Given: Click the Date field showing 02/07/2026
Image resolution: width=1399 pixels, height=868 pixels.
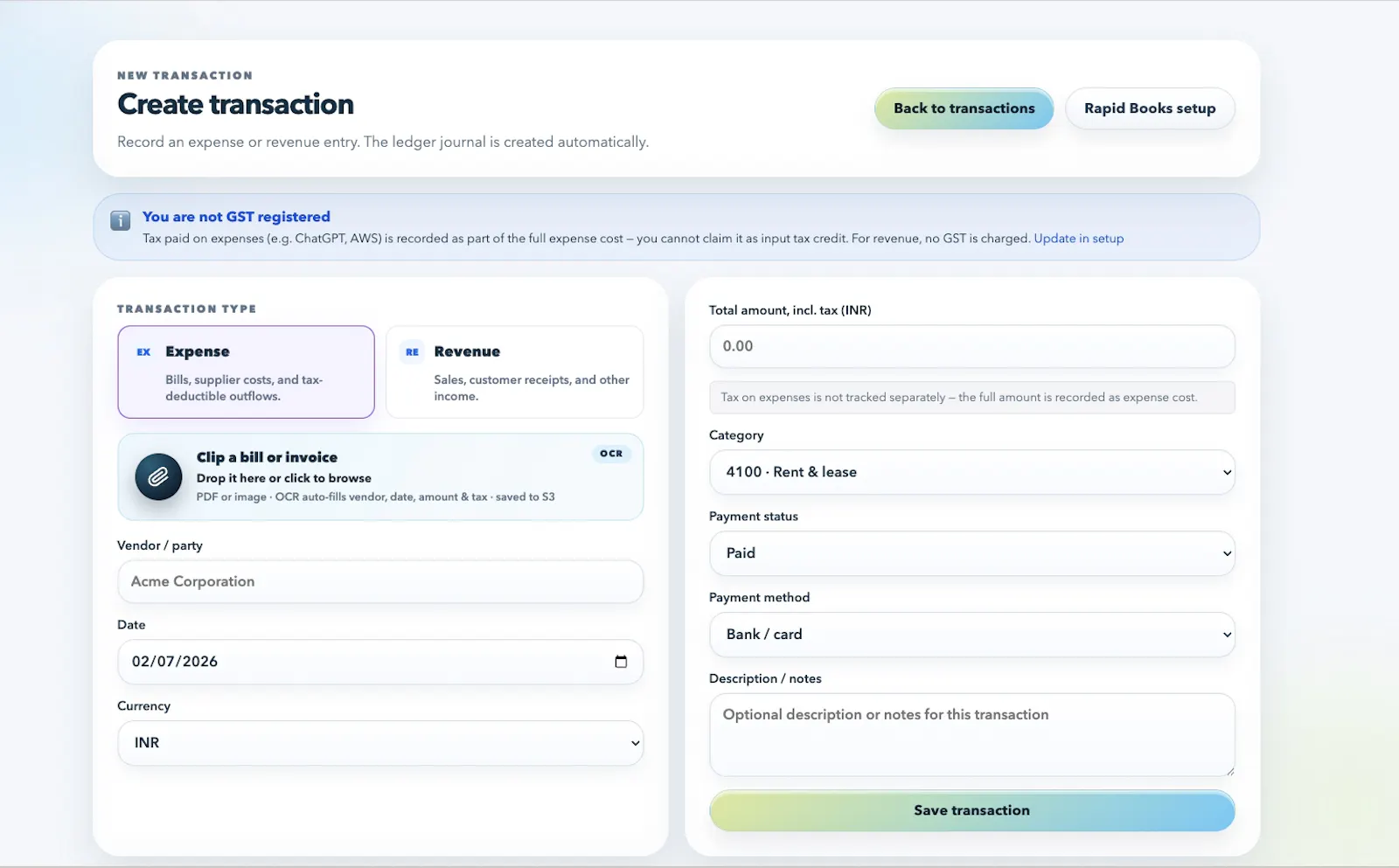Looking at the screenshot, I should tap(380, 662).
